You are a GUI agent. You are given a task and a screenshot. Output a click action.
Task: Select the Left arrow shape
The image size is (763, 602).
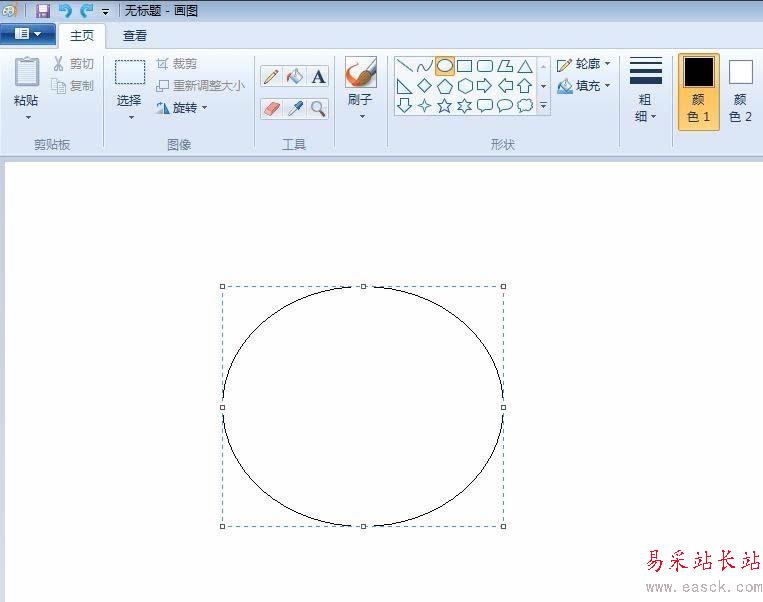click(x=505, y=86)
